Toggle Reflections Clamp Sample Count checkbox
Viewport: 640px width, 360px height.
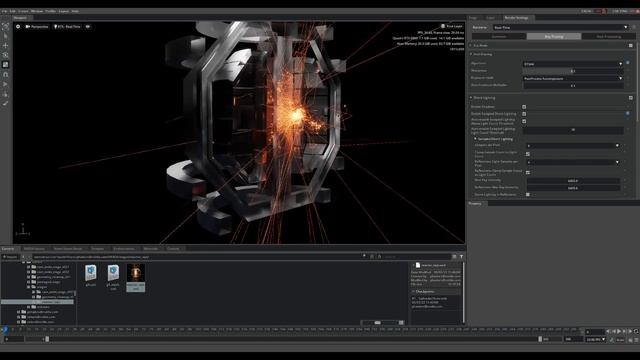528,172
